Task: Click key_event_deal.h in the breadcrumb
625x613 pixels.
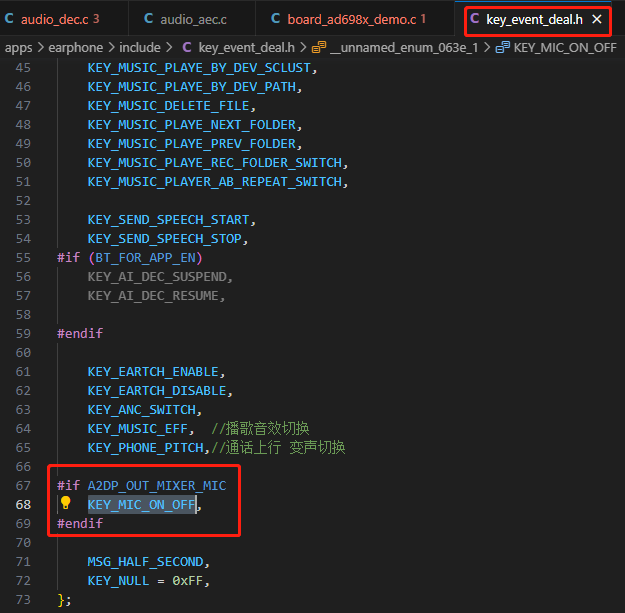Action: click(247, 48)
